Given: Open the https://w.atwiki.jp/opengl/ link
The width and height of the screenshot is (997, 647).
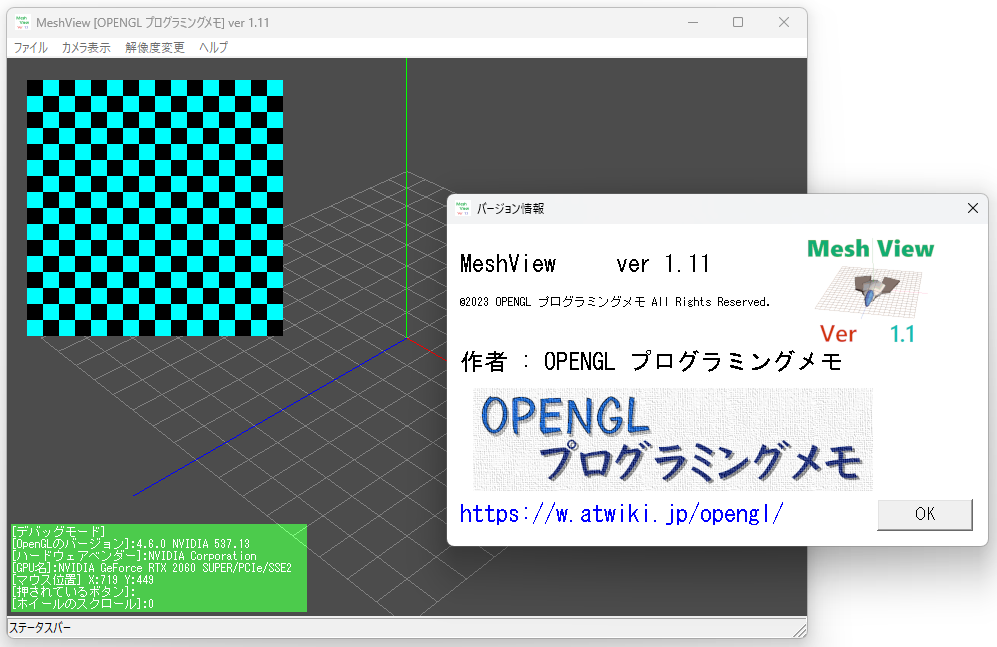Looking at the screenshot, I should click(621, 514).
